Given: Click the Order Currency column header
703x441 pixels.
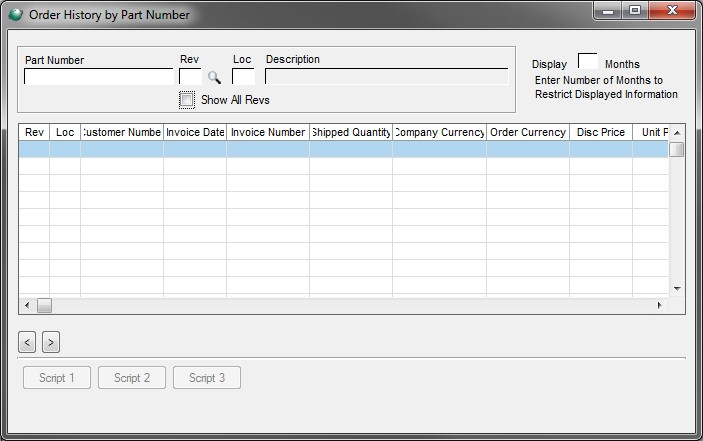Looking at the screenshot, I should tap(528, 132).
